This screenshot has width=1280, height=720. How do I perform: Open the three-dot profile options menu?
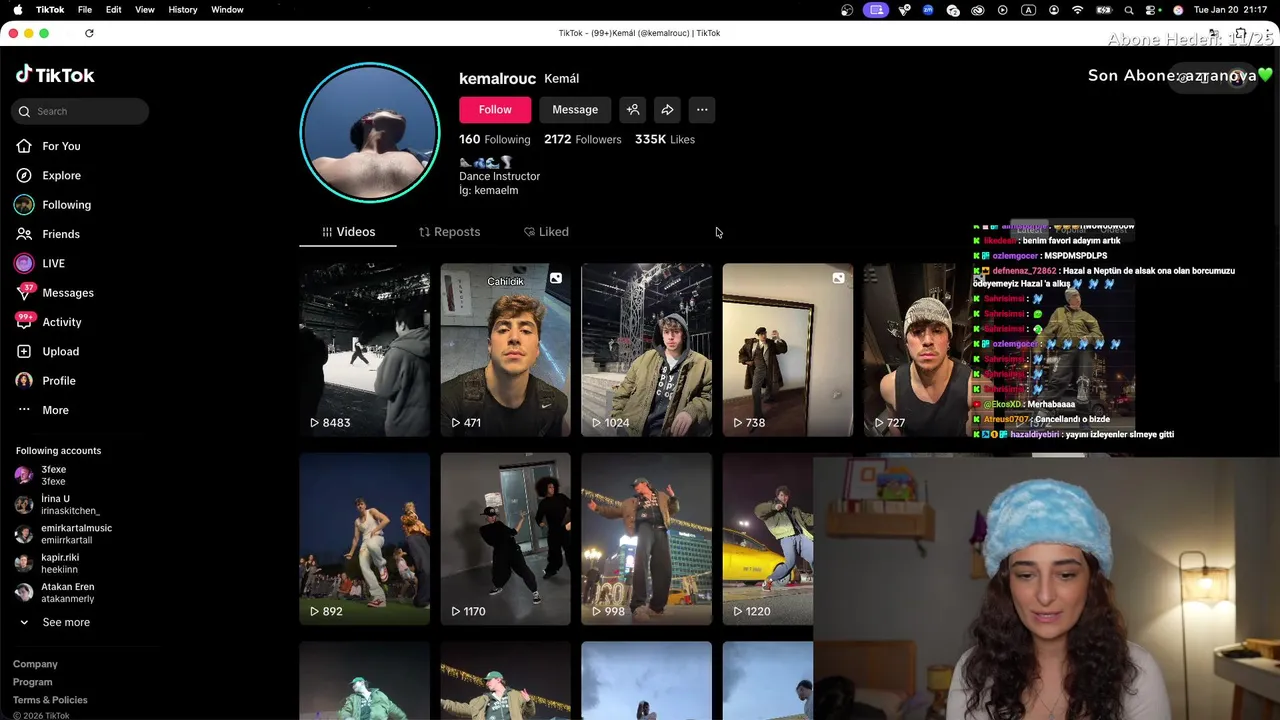click(x=702, y=110)
